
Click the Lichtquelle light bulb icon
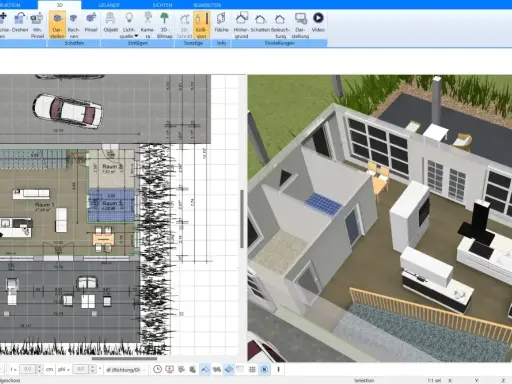(x=129, y=18)
